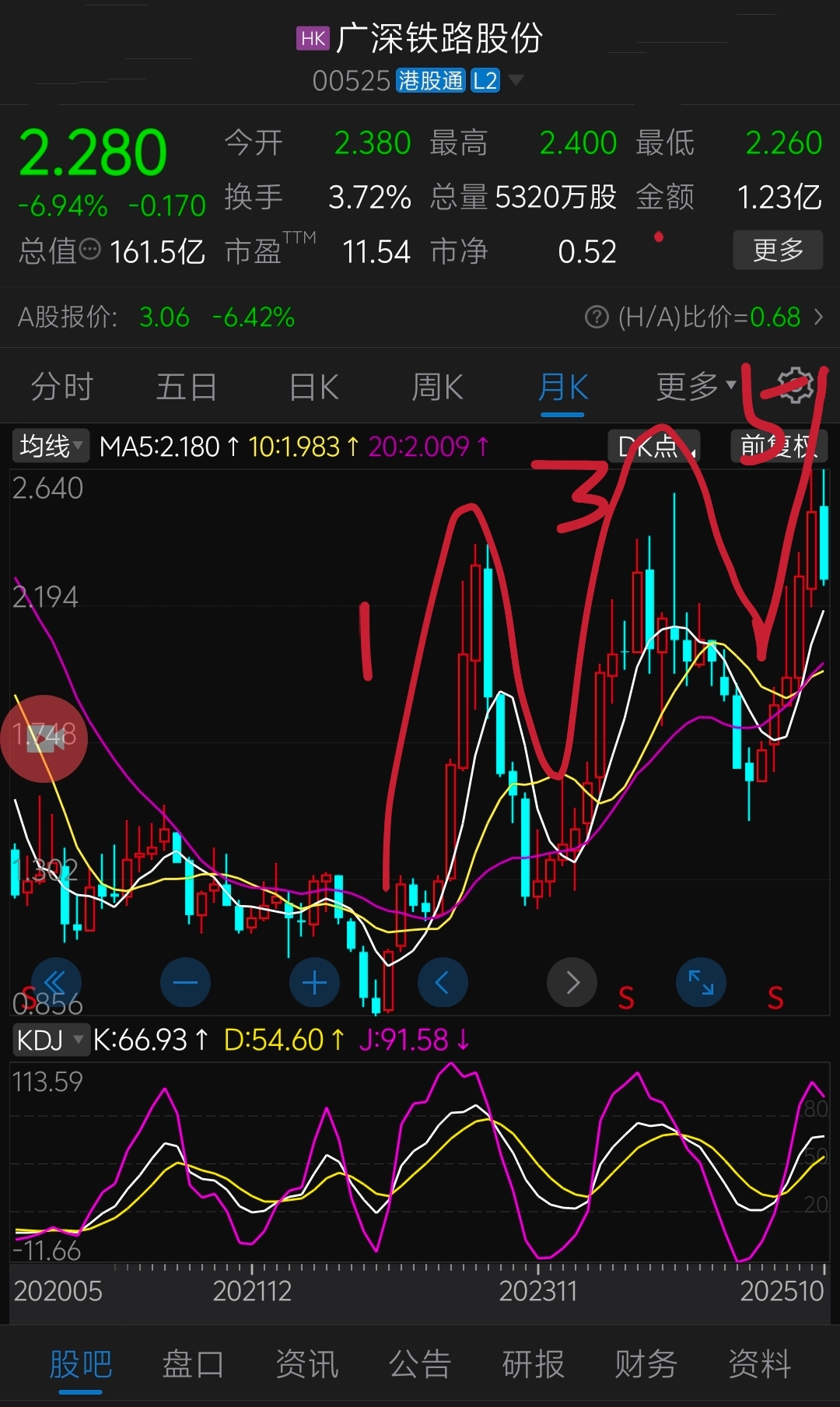Open the 盘口 order book tab
The height and width of the screenshot is (1407, 840).
[193, 1364]
